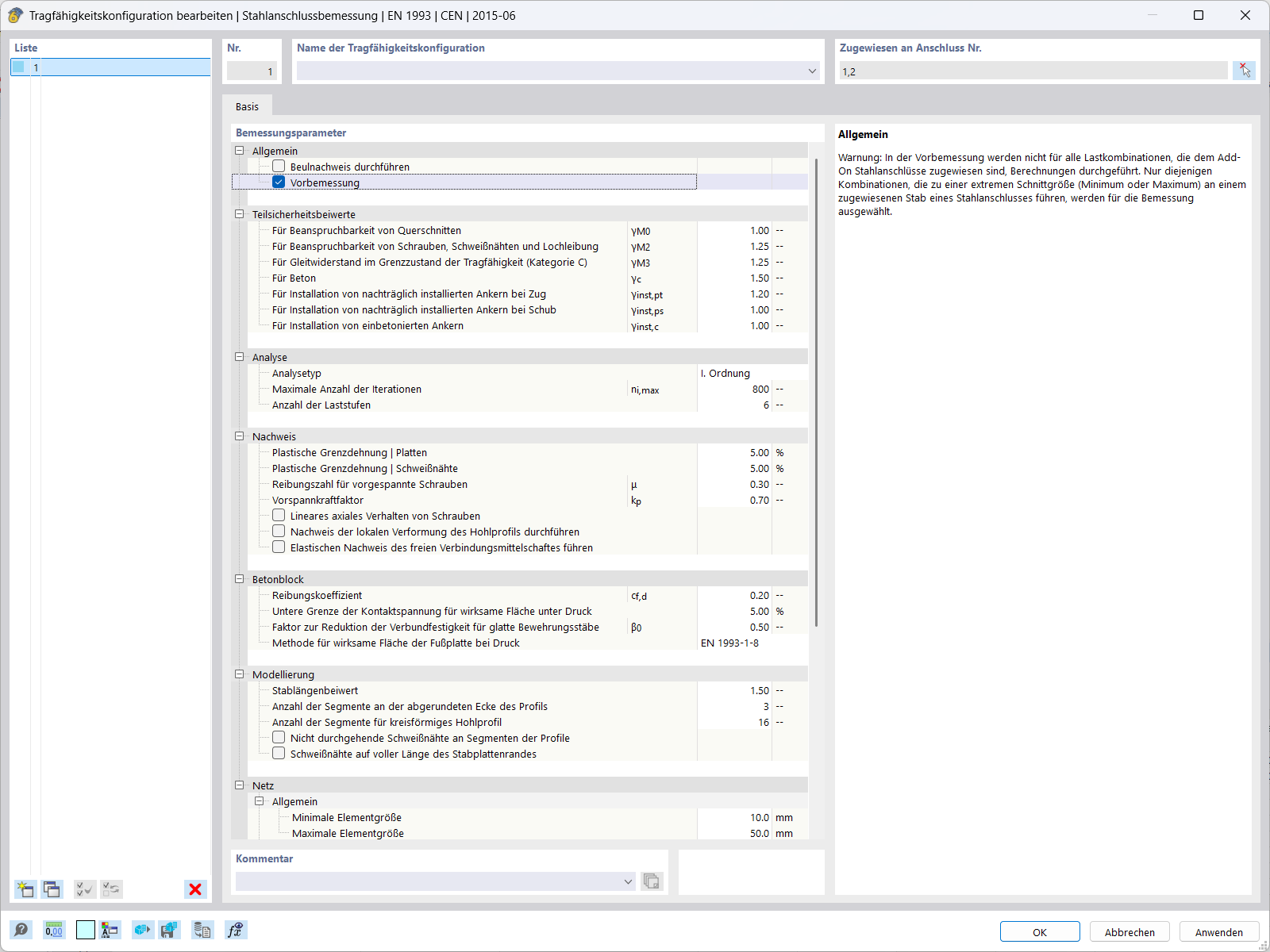The height and width of the screenshot is (952, 1270).
Task: Apply changes with the Anwenden button
Action: pyautogui.click(x=1219, y=931)
